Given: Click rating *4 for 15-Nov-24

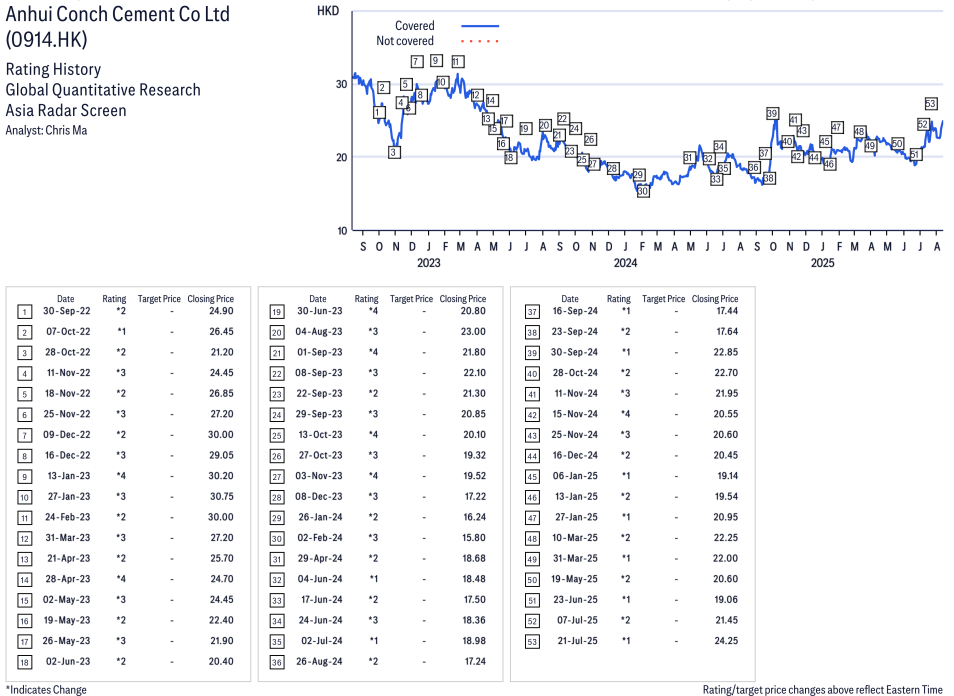Looking at the screenshot, I should (626, 414).
